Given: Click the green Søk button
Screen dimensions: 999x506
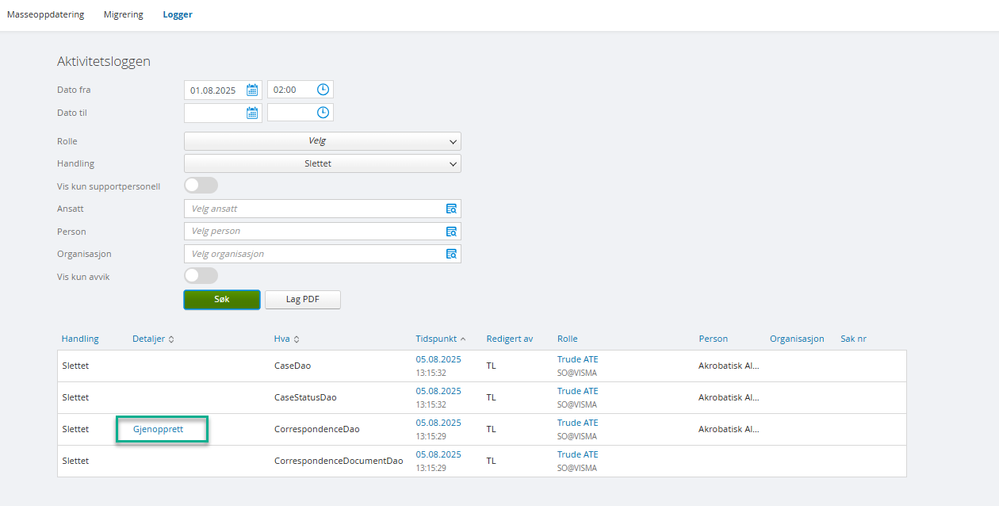Looking at the screenshot, I should point(222,300).
